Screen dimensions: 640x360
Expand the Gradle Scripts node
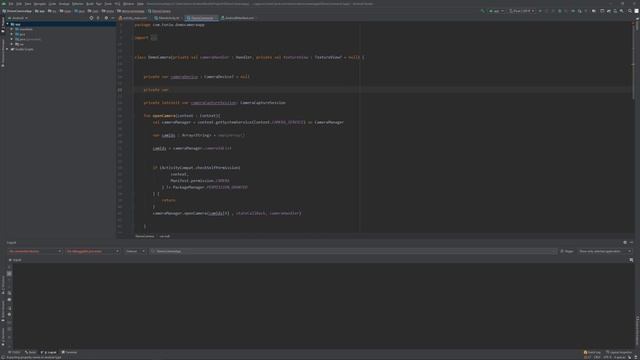coord(8,49)
